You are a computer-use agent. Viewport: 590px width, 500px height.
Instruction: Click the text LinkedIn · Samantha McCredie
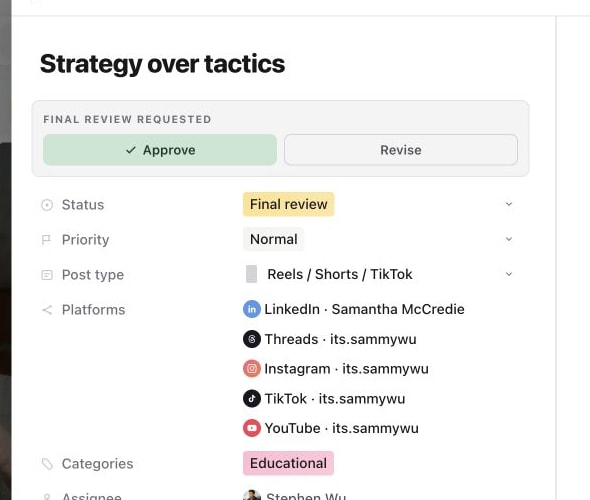[x=364, y=309]
